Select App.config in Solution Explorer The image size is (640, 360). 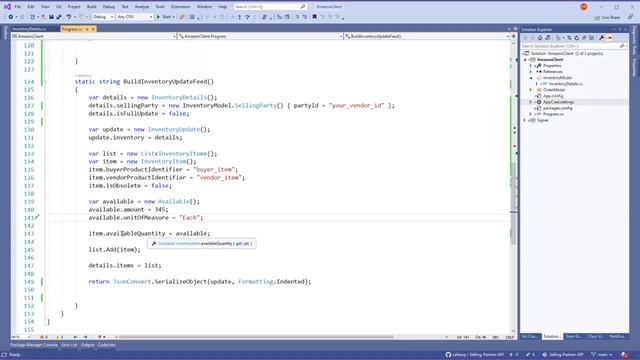pos(553,96)
